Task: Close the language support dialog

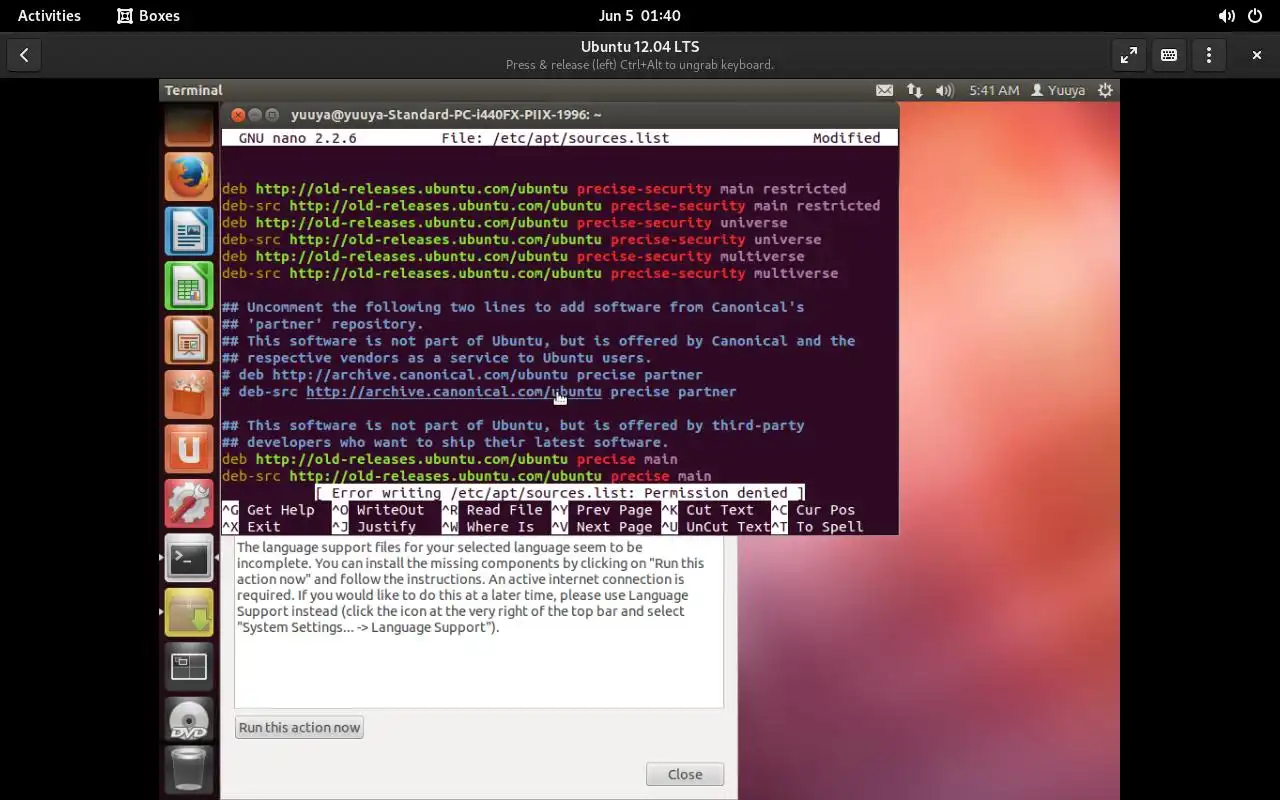Action: click(685, 774)
